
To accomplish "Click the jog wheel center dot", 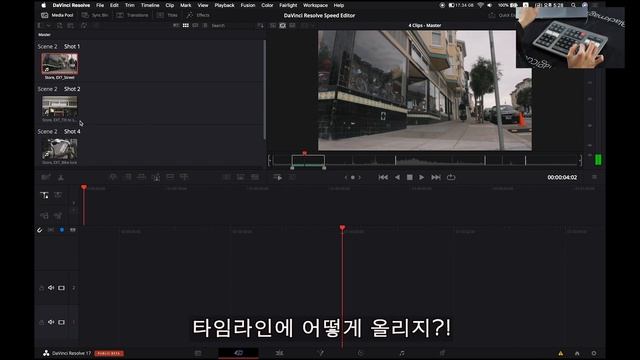I will [353, 177].
